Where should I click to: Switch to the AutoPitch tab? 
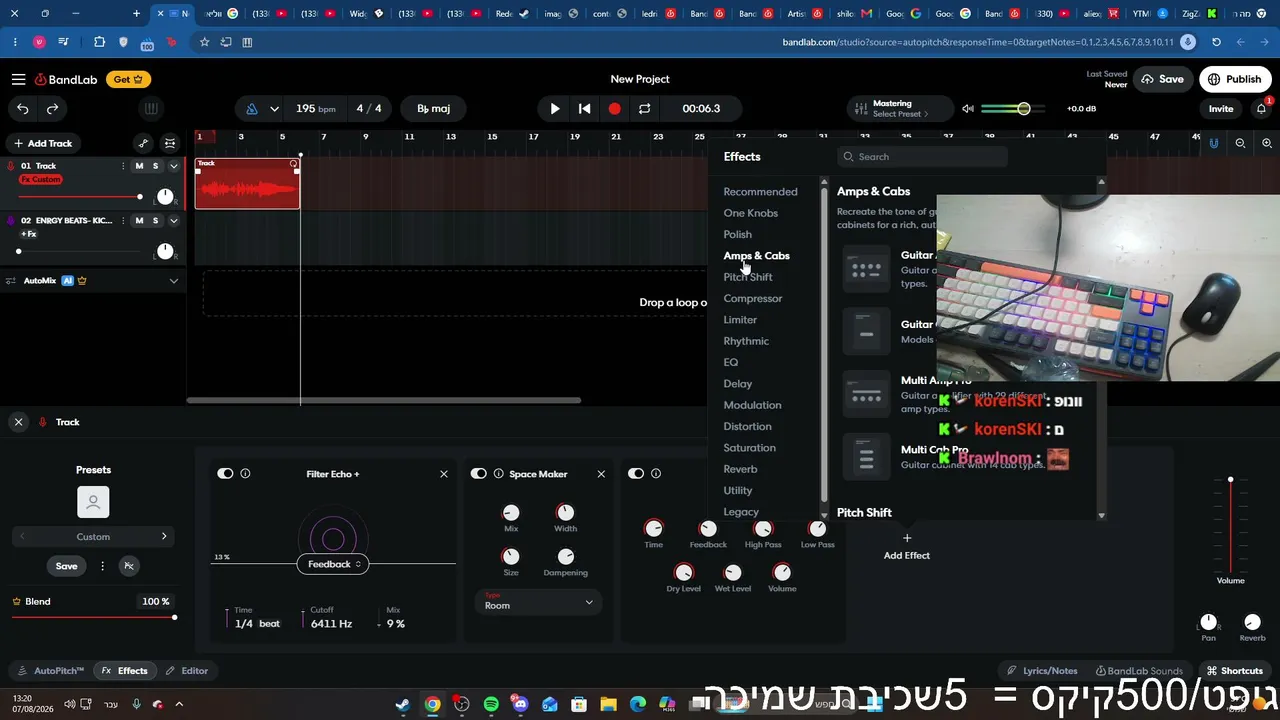click(51, 671)
